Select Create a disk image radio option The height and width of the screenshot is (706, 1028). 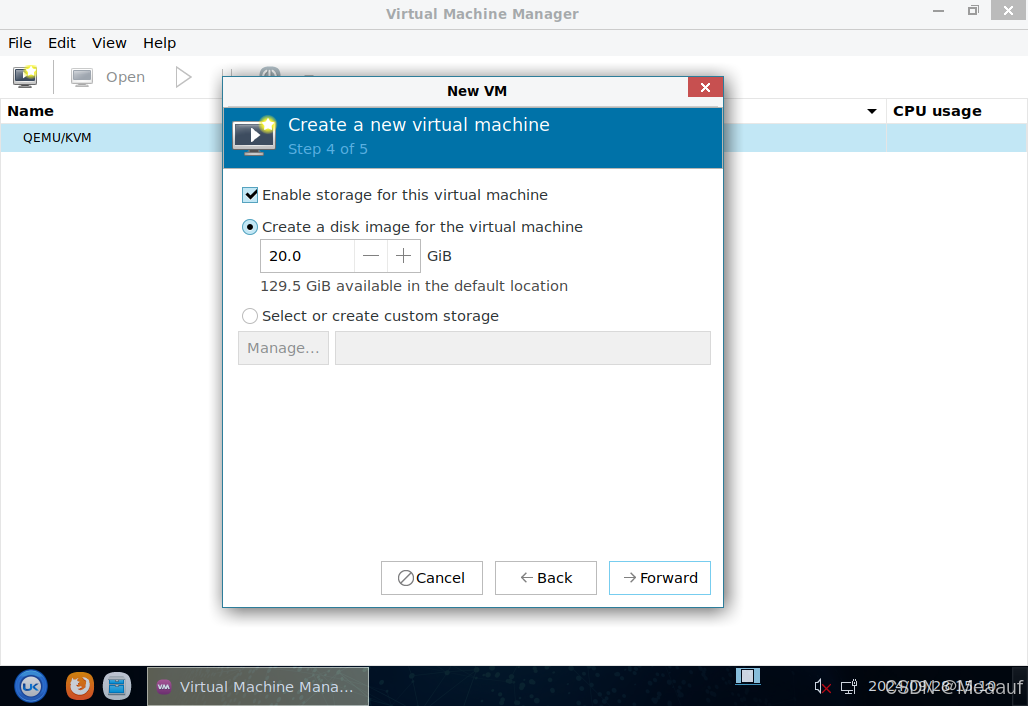250,227
